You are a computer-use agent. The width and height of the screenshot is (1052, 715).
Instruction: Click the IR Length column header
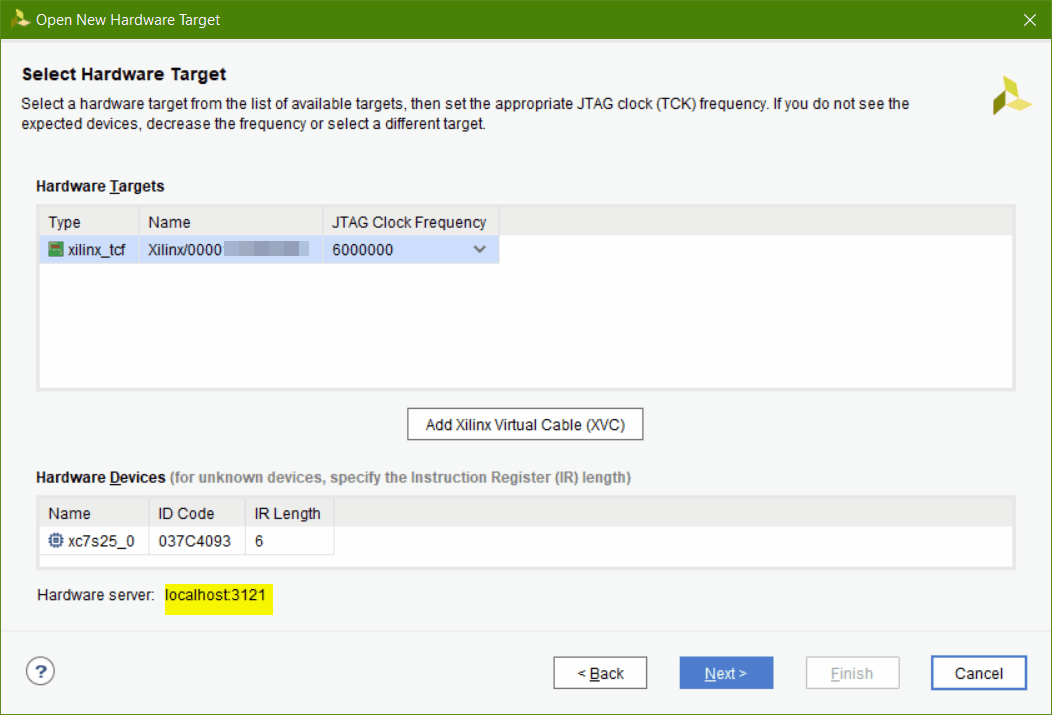(288, 513)
